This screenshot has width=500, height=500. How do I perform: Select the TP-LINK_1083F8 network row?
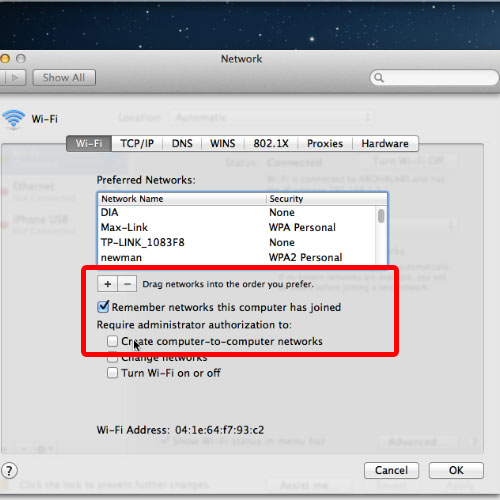[237, 242]
